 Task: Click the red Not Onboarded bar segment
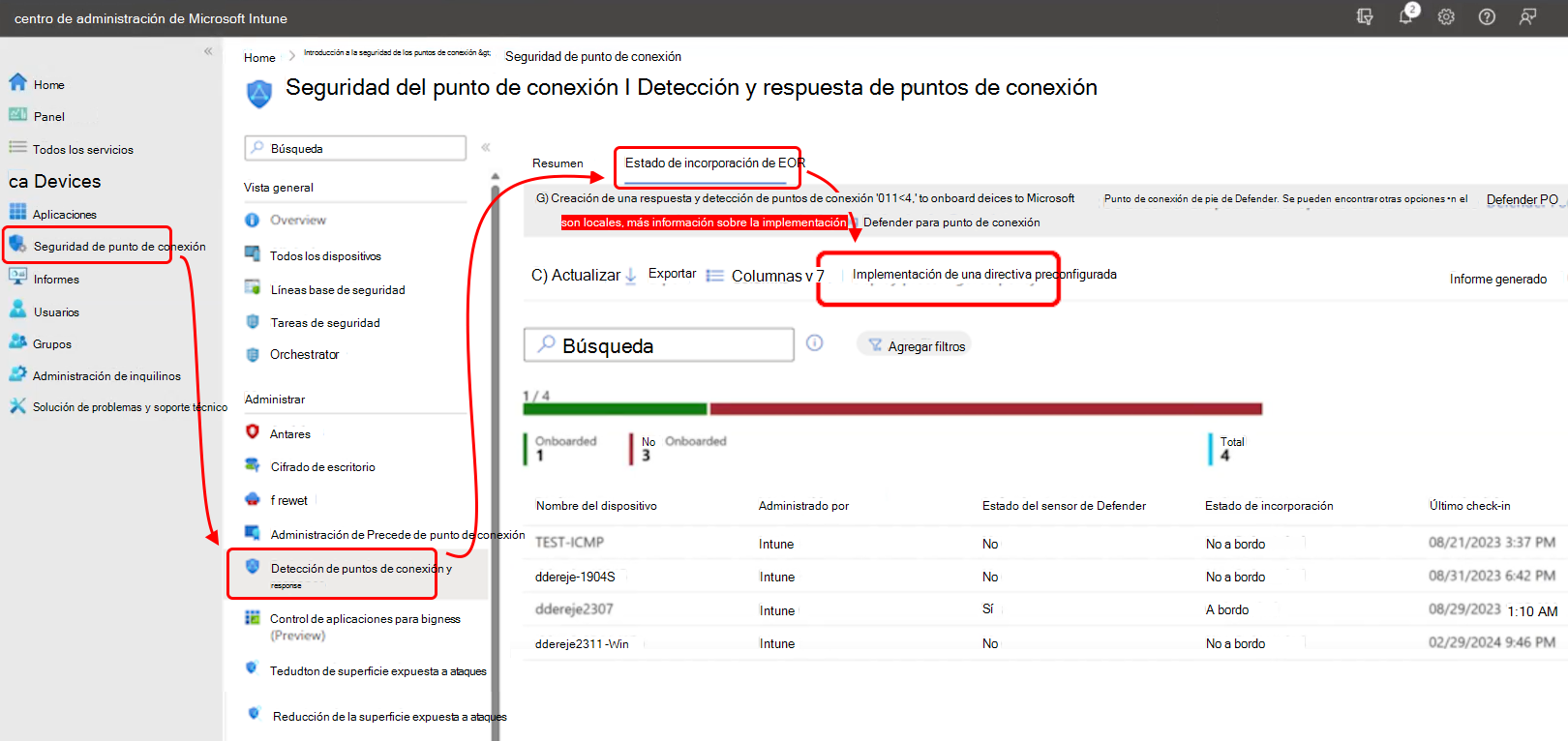tap(985, 409)
